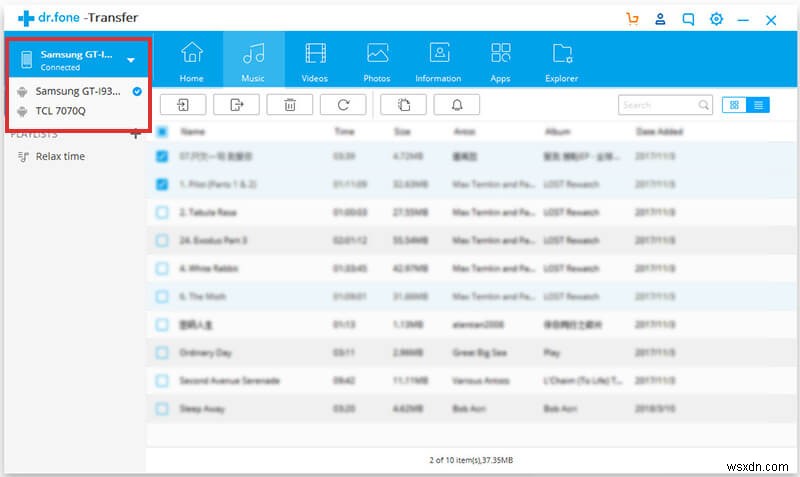Toggle the select-all checkbox in header
Viewport: 800px width, 477px height.
point(162,131)
